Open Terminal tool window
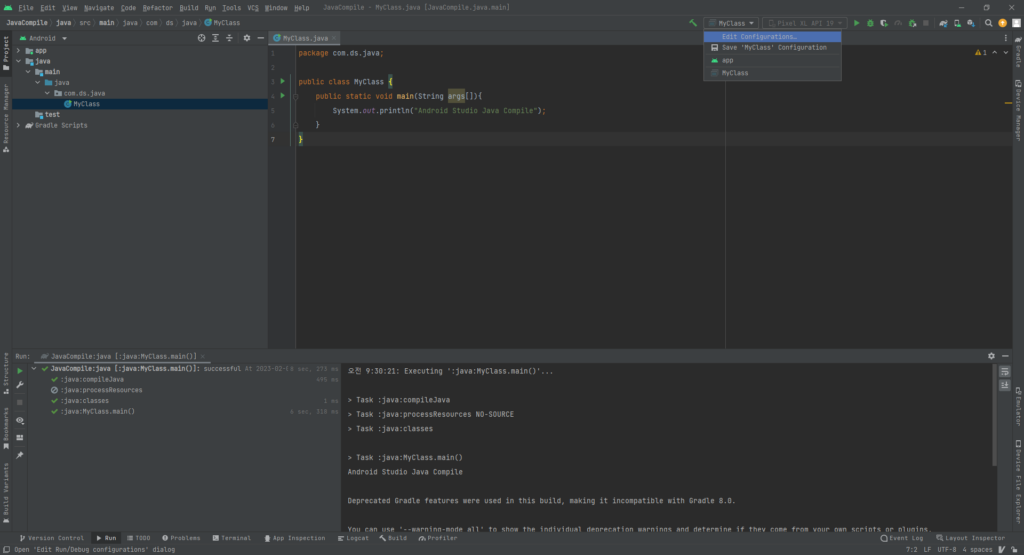This screenshot has height=555, width=1024. coord(232,538)
